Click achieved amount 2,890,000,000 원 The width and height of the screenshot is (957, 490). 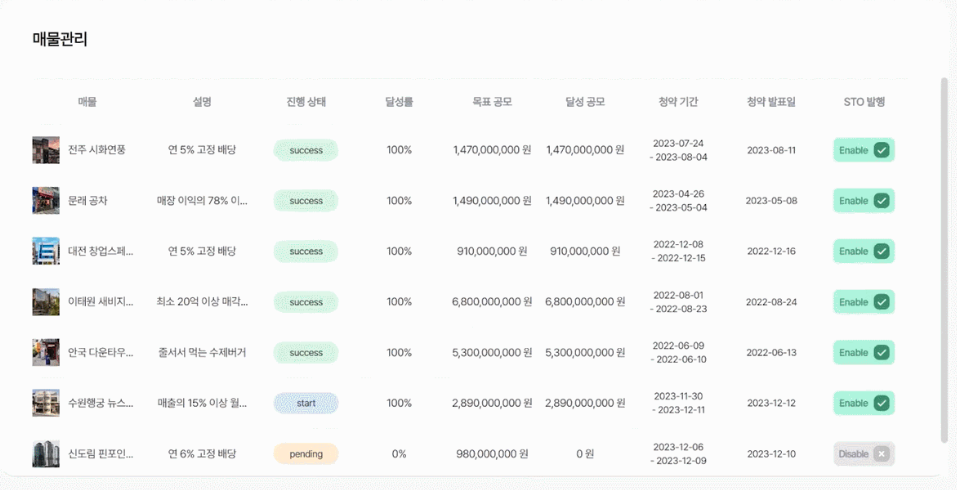pyautogui.click(x=585, y=403)
